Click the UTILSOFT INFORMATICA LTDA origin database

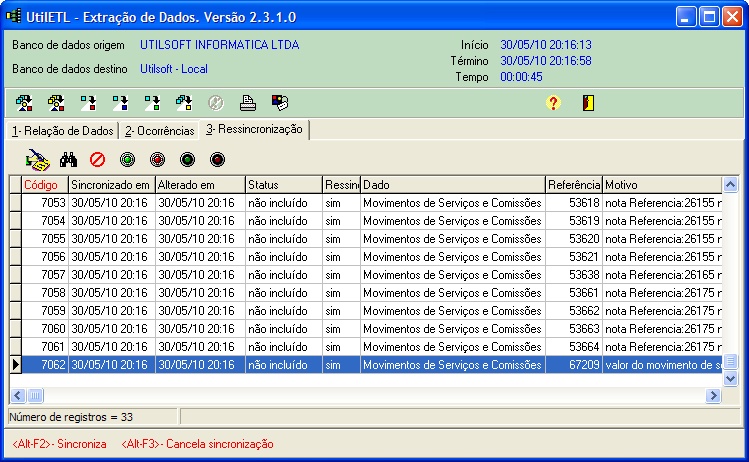220,45
